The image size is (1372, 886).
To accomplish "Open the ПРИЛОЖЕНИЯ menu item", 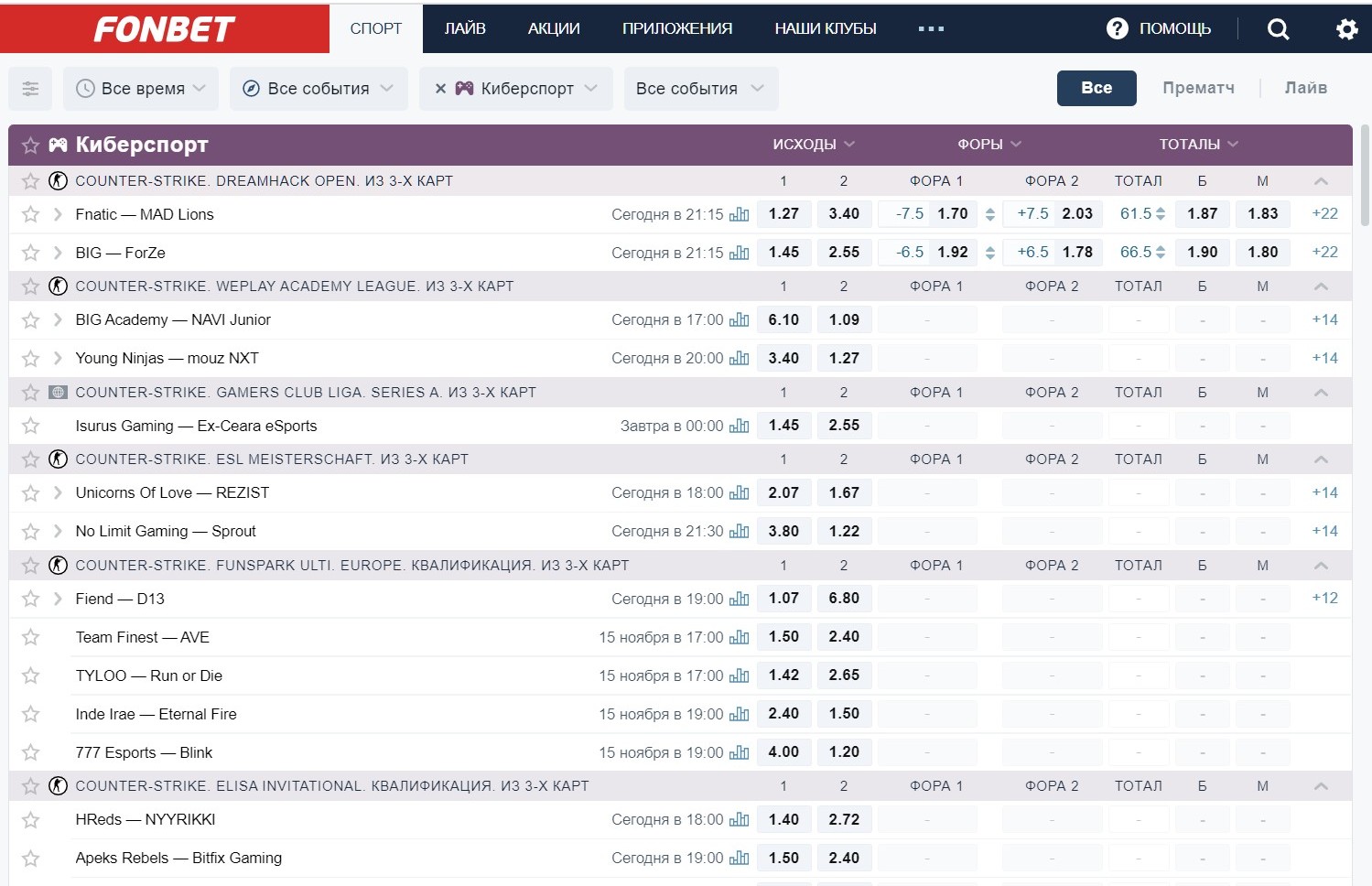I will click(677, 28).
